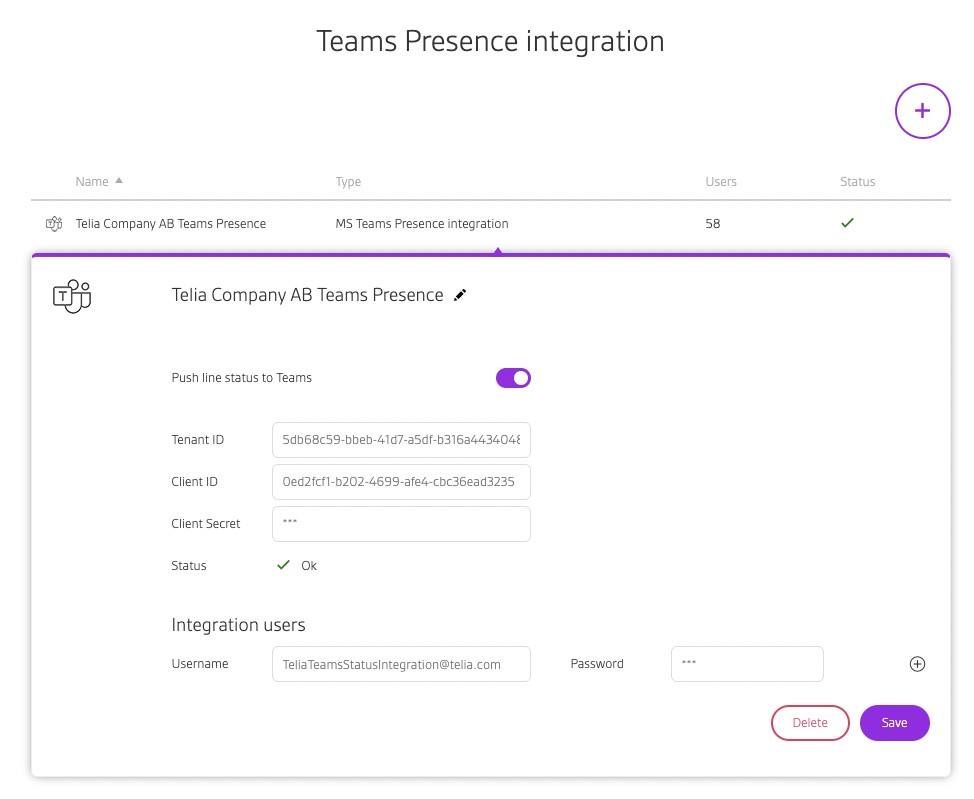Image resolution: width=974 pixels, height=799 pixels.
Task: Click the Password label
Action: [x=597, y=664]
